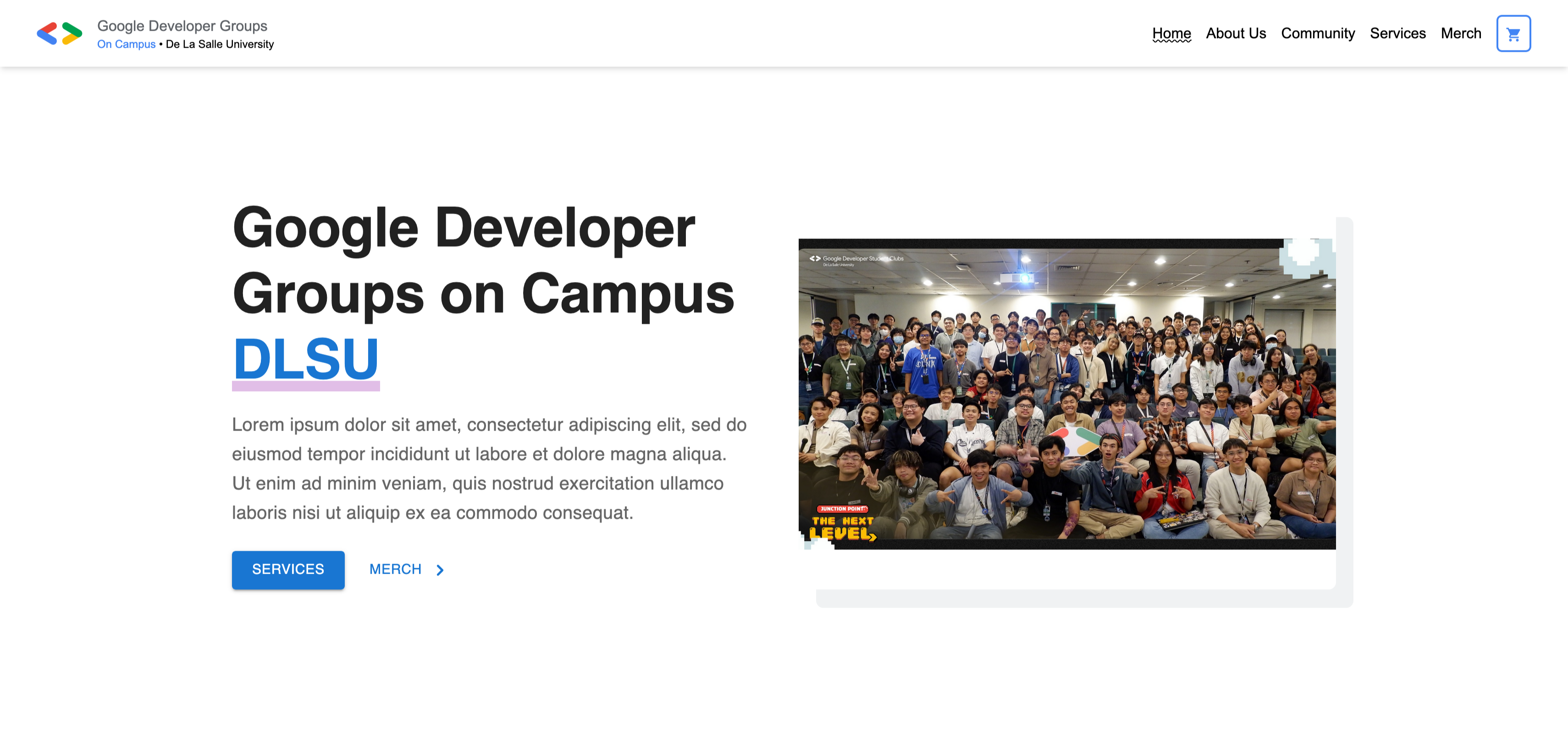
Task: Click the Lorem ipsum paragraph text
Action: click(489, 468)
